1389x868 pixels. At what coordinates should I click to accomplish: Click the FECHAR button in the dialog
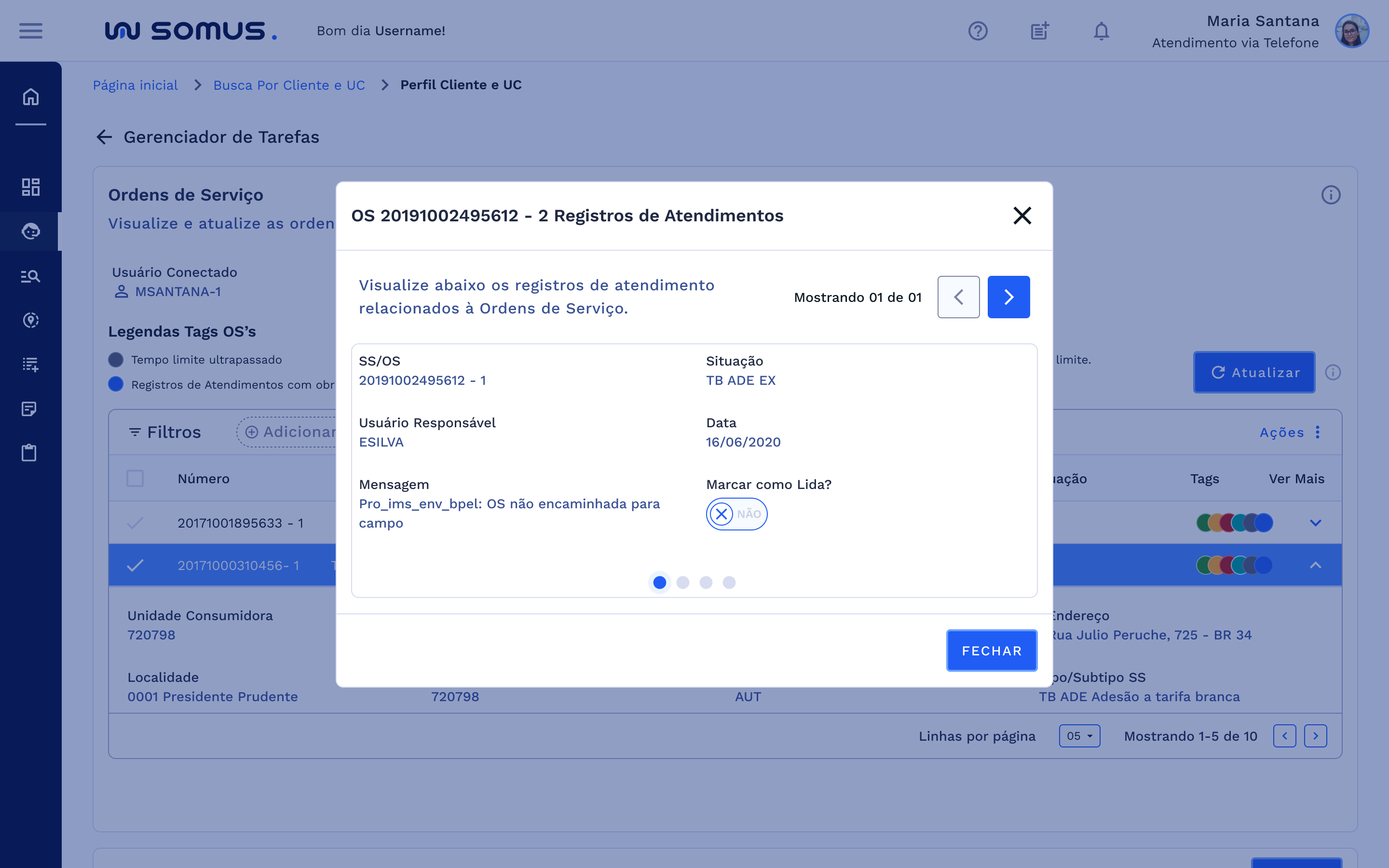(991, 650)
